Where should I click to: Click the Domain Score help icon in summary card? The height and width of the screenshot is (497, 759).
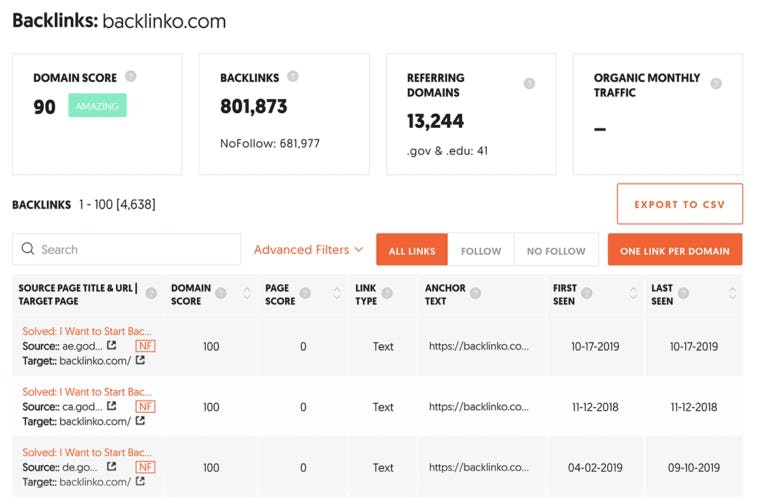[x=131, y=76]
